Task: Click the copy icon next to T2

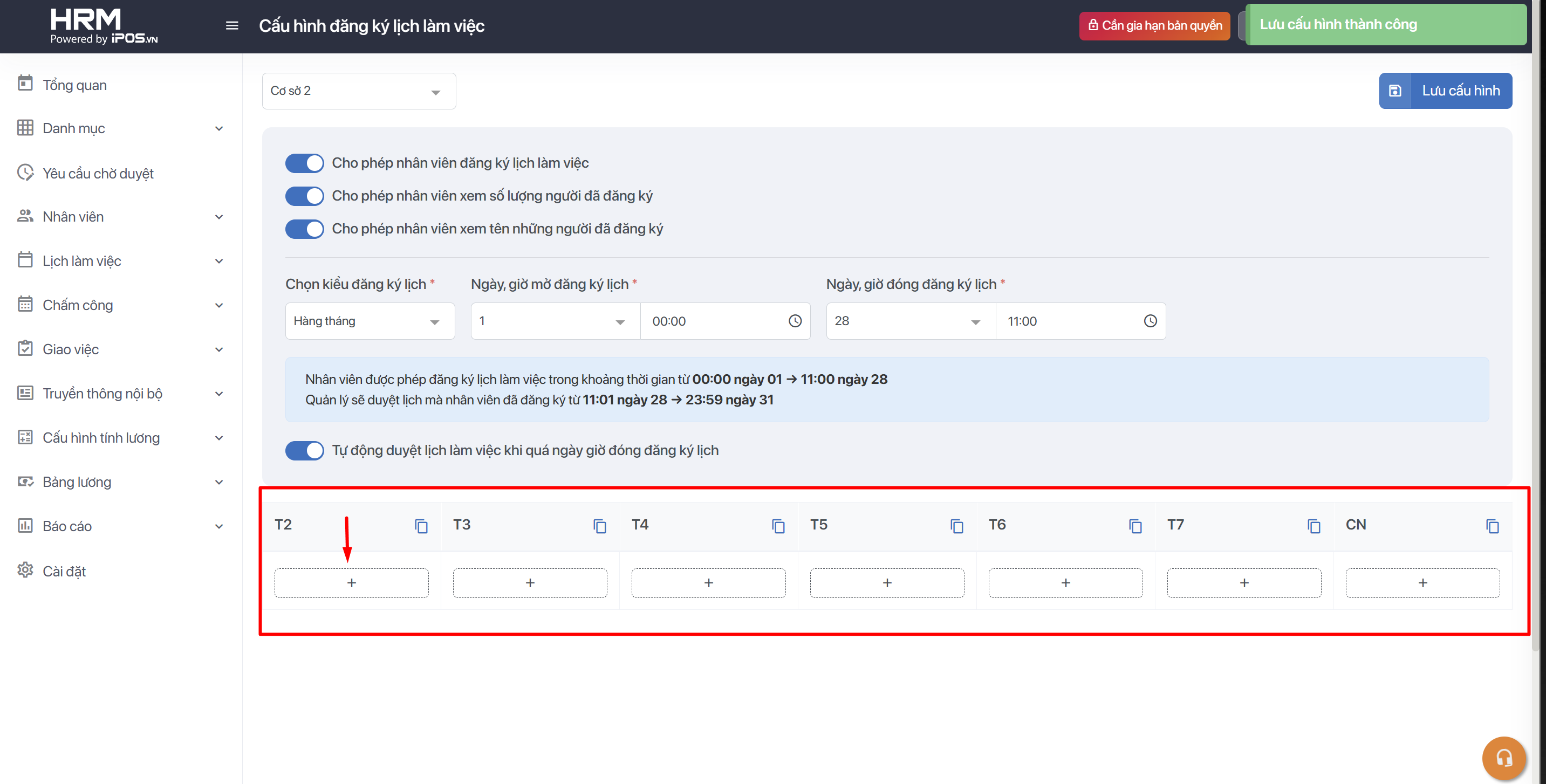Action: (x=421, y=526)
